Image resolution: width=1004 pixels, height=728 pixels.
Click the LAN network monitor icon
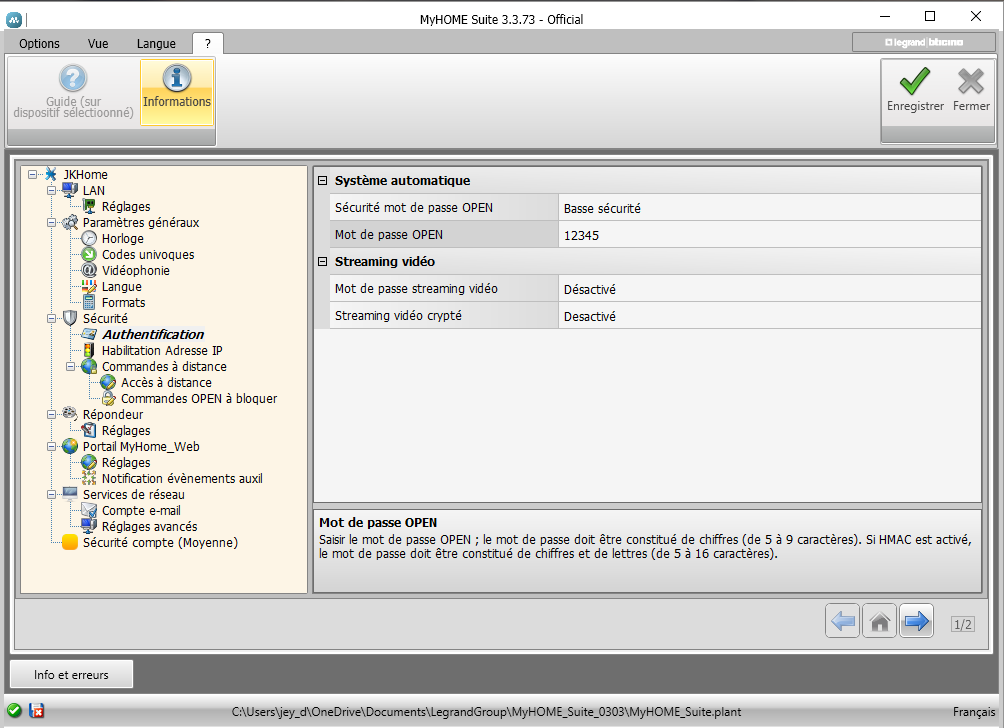coord(70,190)
